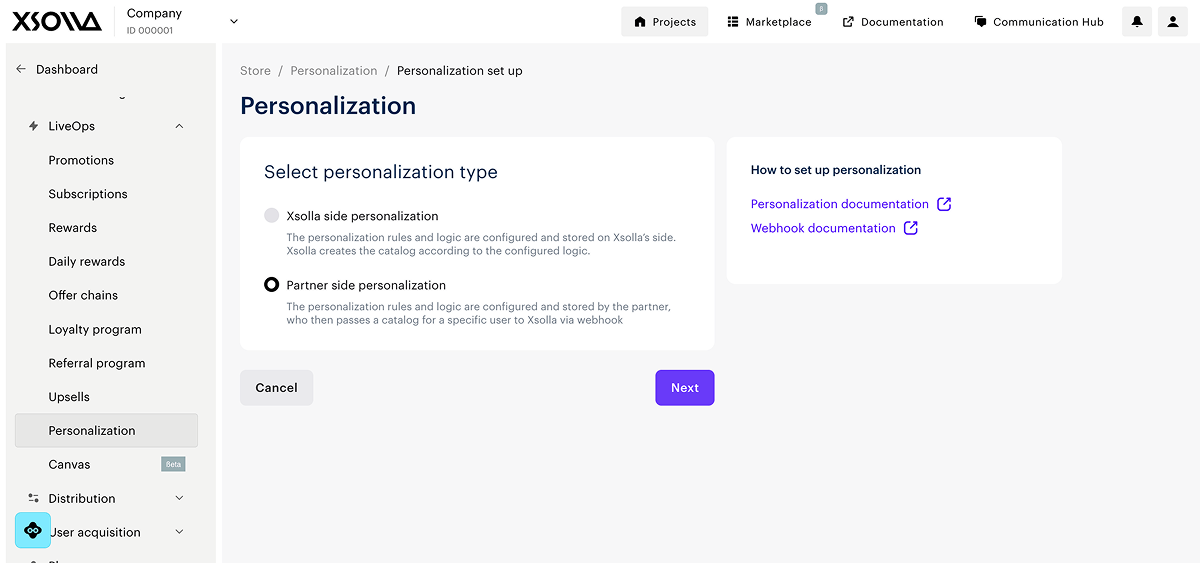Expand the User acquisition section chevron
Viewport: 1200px width, 563px height.
(179, 532)
